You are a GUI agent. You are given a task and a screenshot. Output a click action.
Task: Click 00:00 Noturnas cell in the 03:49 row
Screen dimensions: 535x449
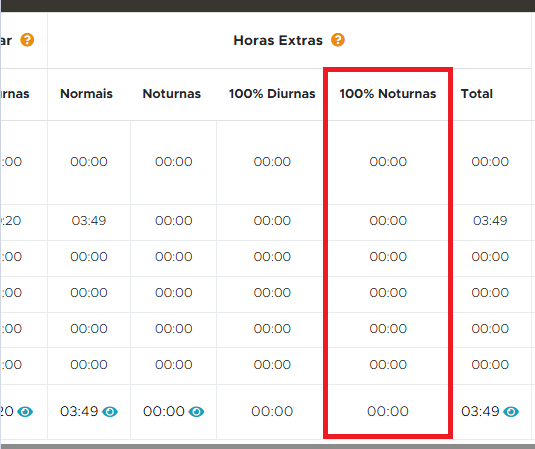[174, 221]
